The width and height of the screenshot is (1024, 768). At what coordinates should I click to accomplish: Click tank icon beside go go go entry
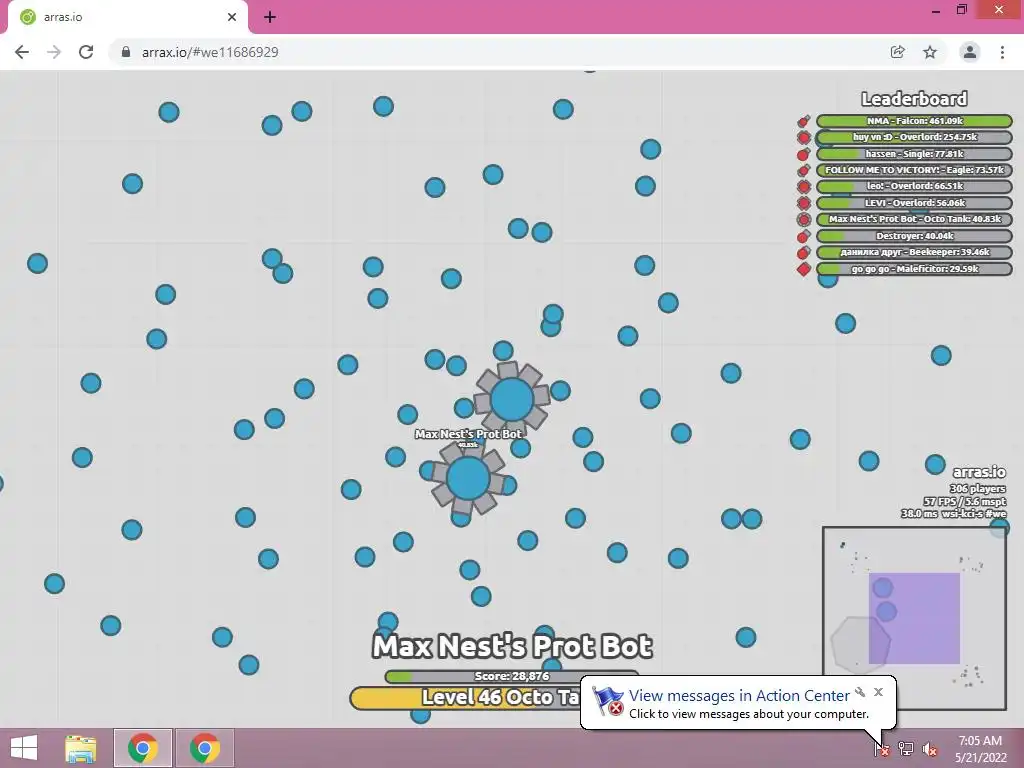[x=804, y=269]
